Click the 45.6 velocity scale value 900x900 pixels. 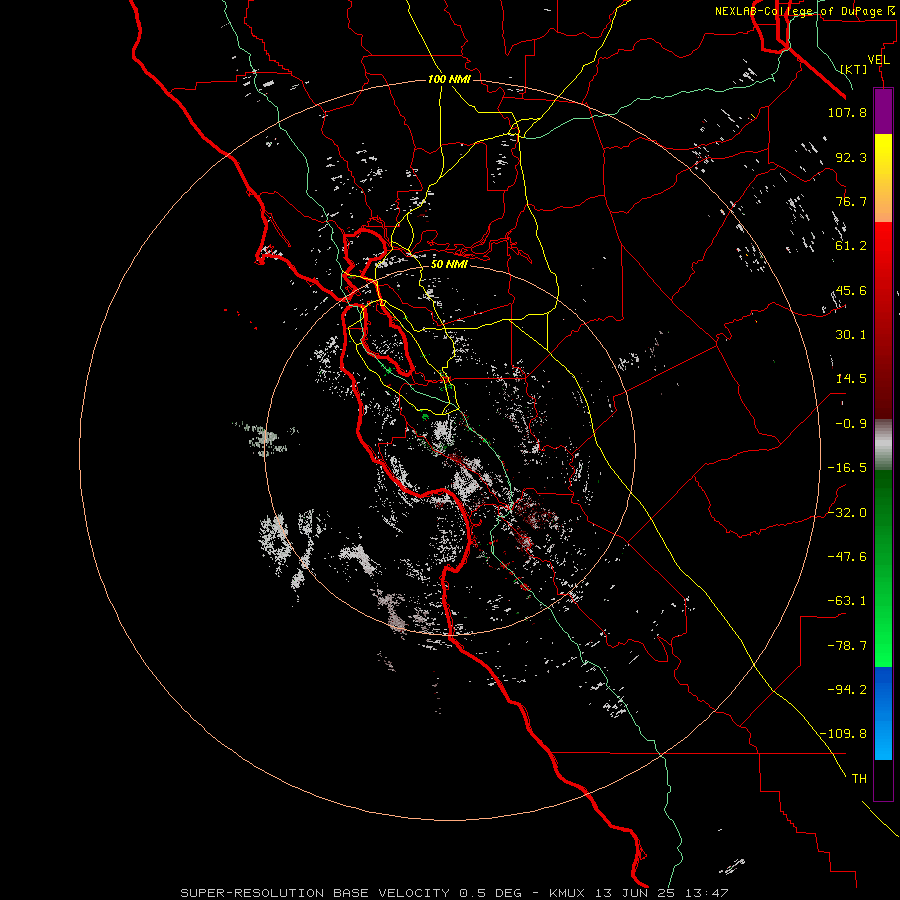[851, 290]
